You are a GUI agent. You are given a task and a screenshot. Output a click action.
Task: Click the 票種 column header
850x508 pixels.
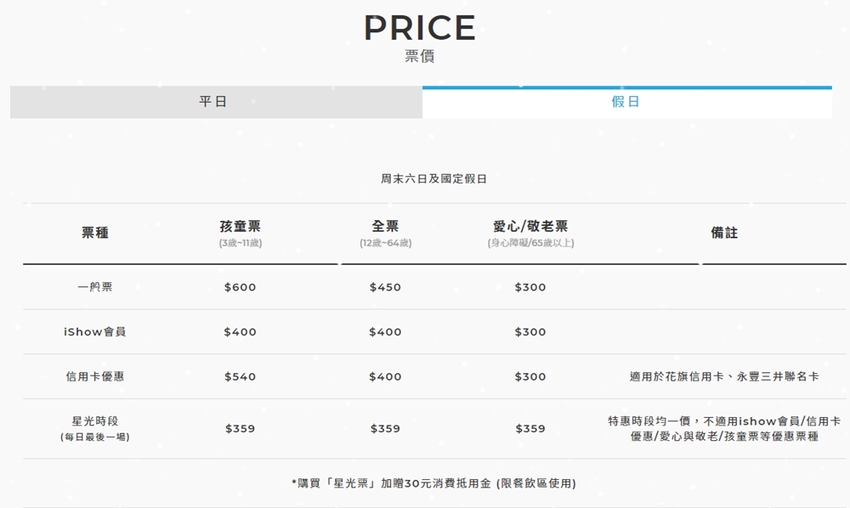coord(95,233)
